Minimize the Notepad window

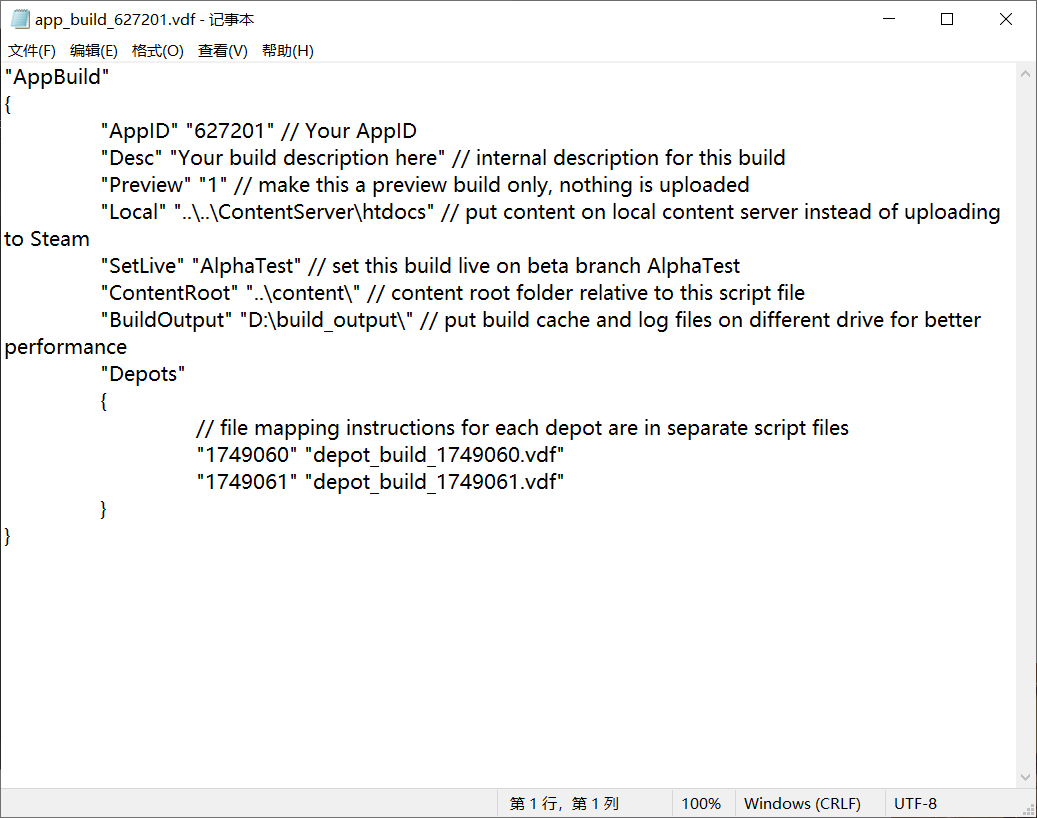(x=889, y=19)
